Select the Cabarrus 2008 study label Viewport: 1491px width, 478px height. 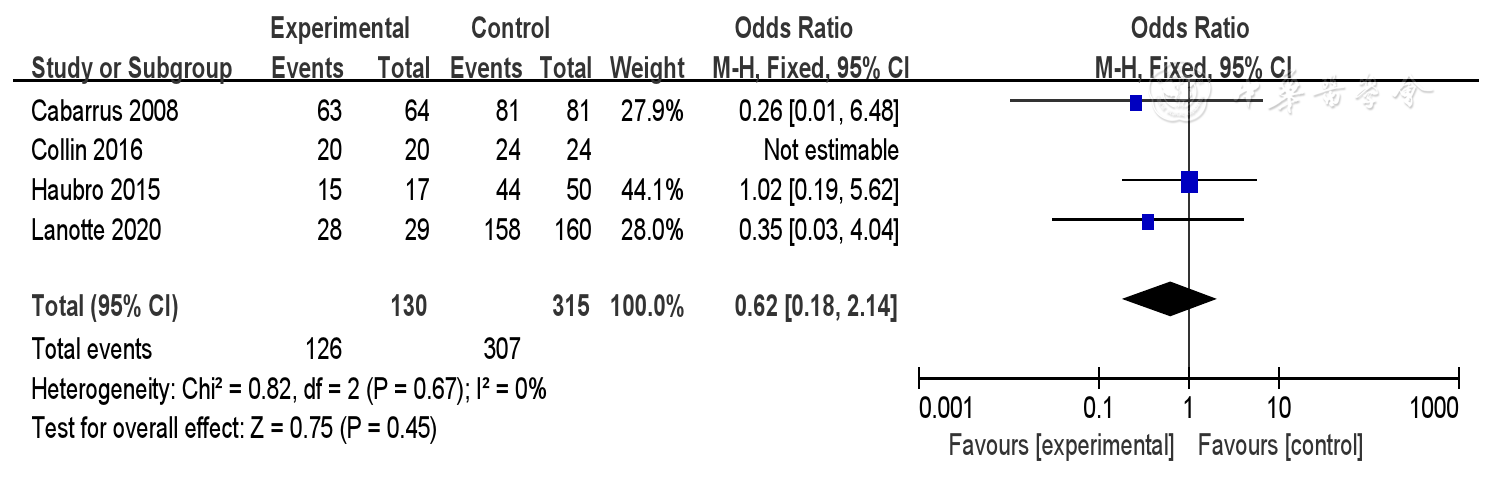pos(105,110)
